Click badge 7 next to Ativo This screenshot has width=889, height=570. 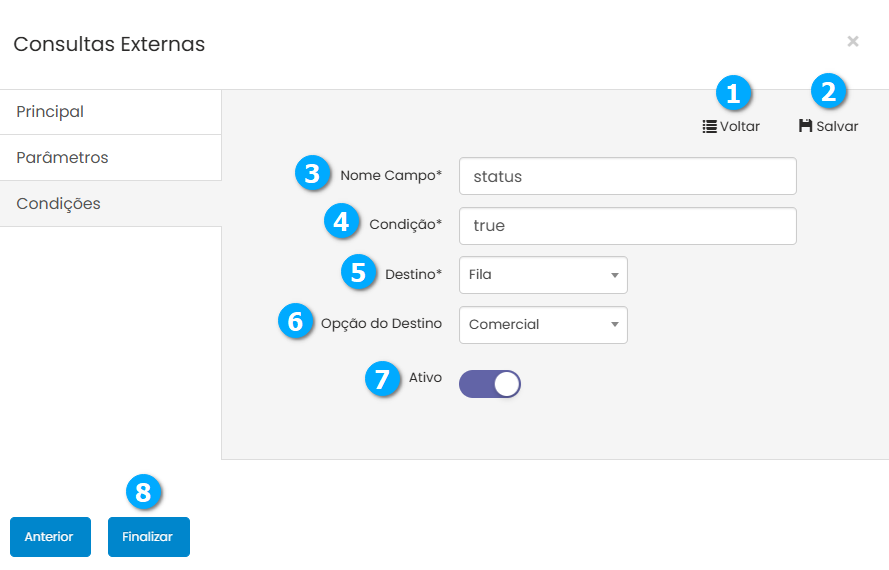pos(381,381)
